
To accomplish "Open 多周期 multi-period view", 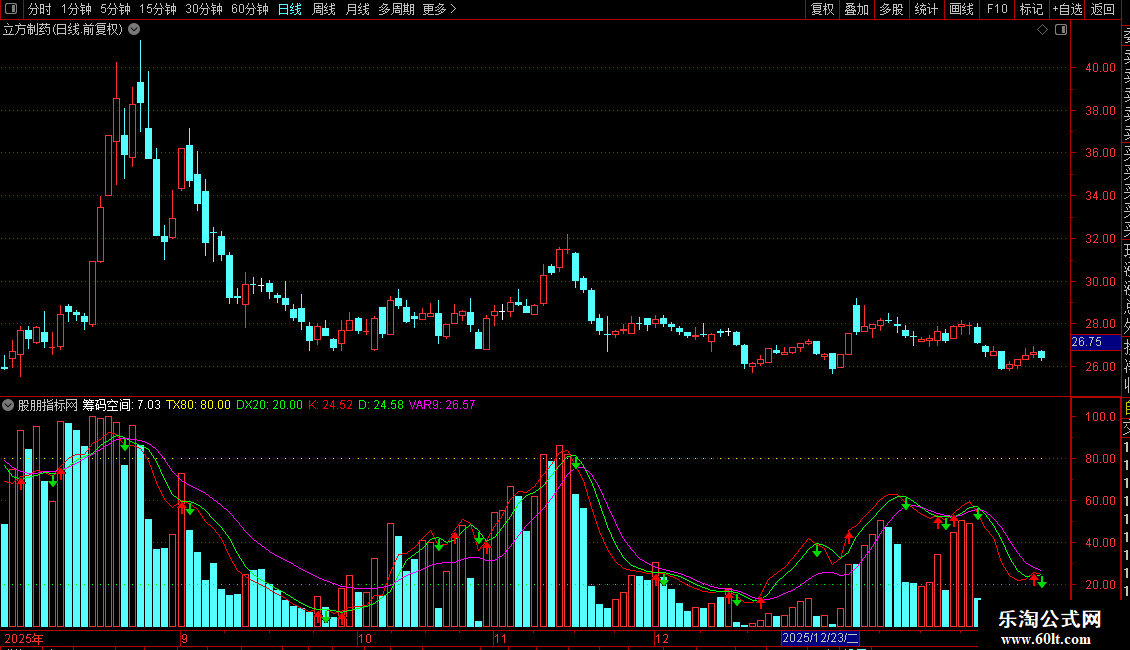I will [396, 9].
